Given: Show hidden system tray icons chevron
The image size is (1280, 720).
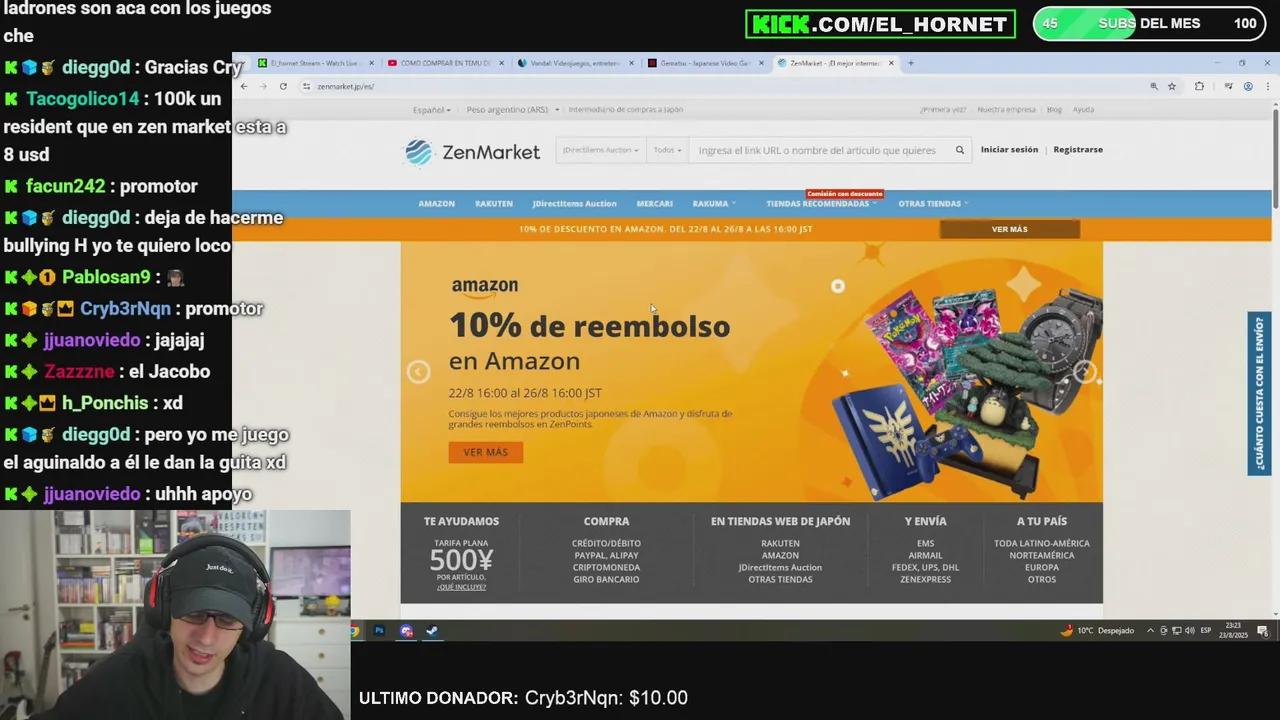Looking at the screenshot, I should tap(1150, 631).
